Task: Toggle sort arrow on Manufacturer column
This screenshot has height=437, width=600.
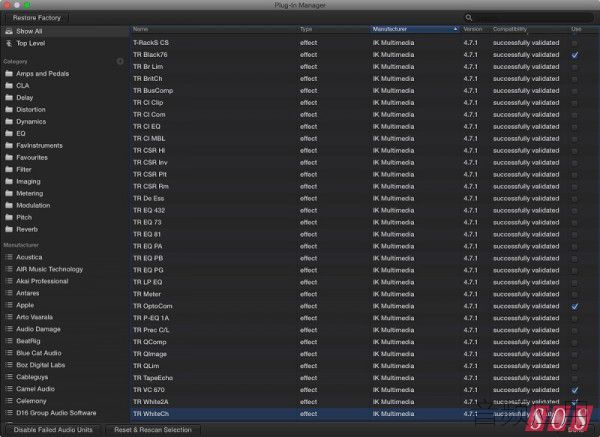Action: [455, 29]
